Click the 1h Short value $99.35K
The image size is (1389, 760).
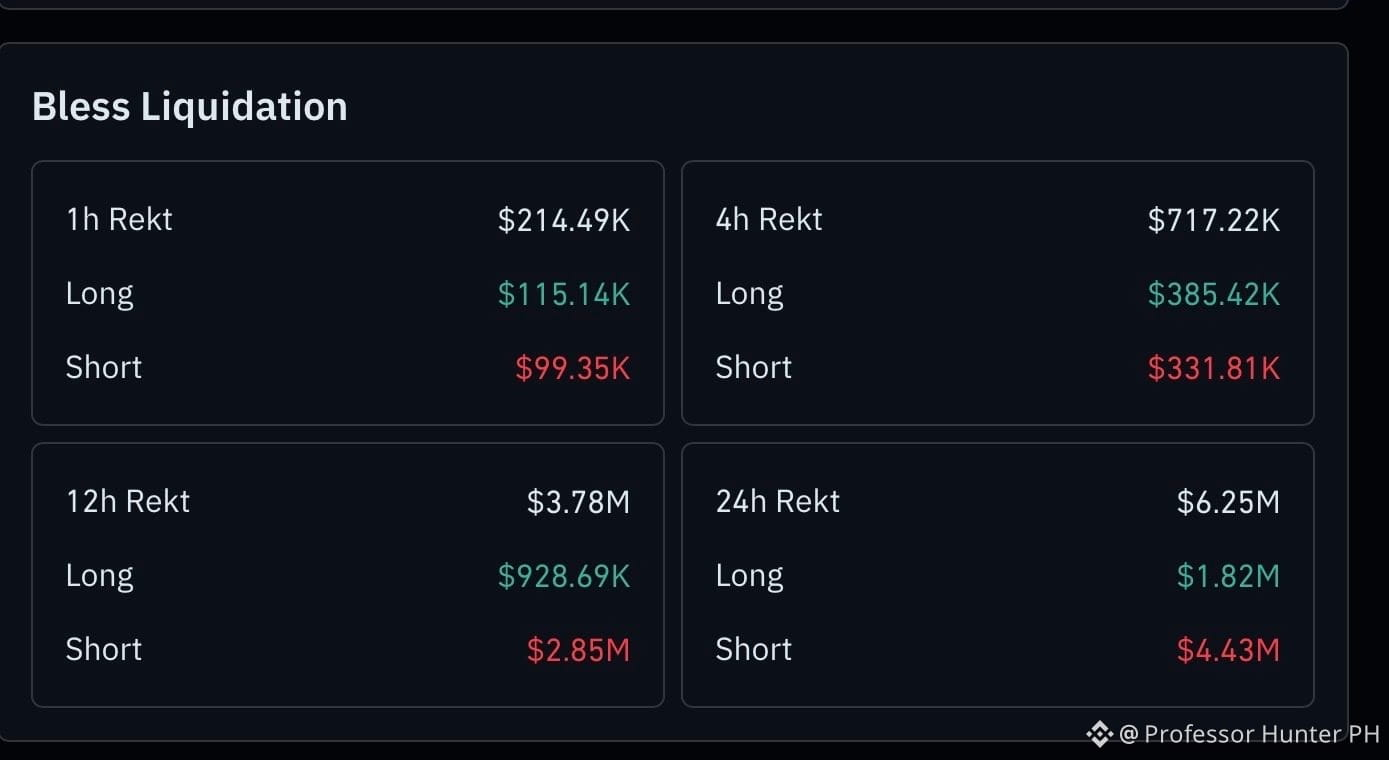click(573, 368)
